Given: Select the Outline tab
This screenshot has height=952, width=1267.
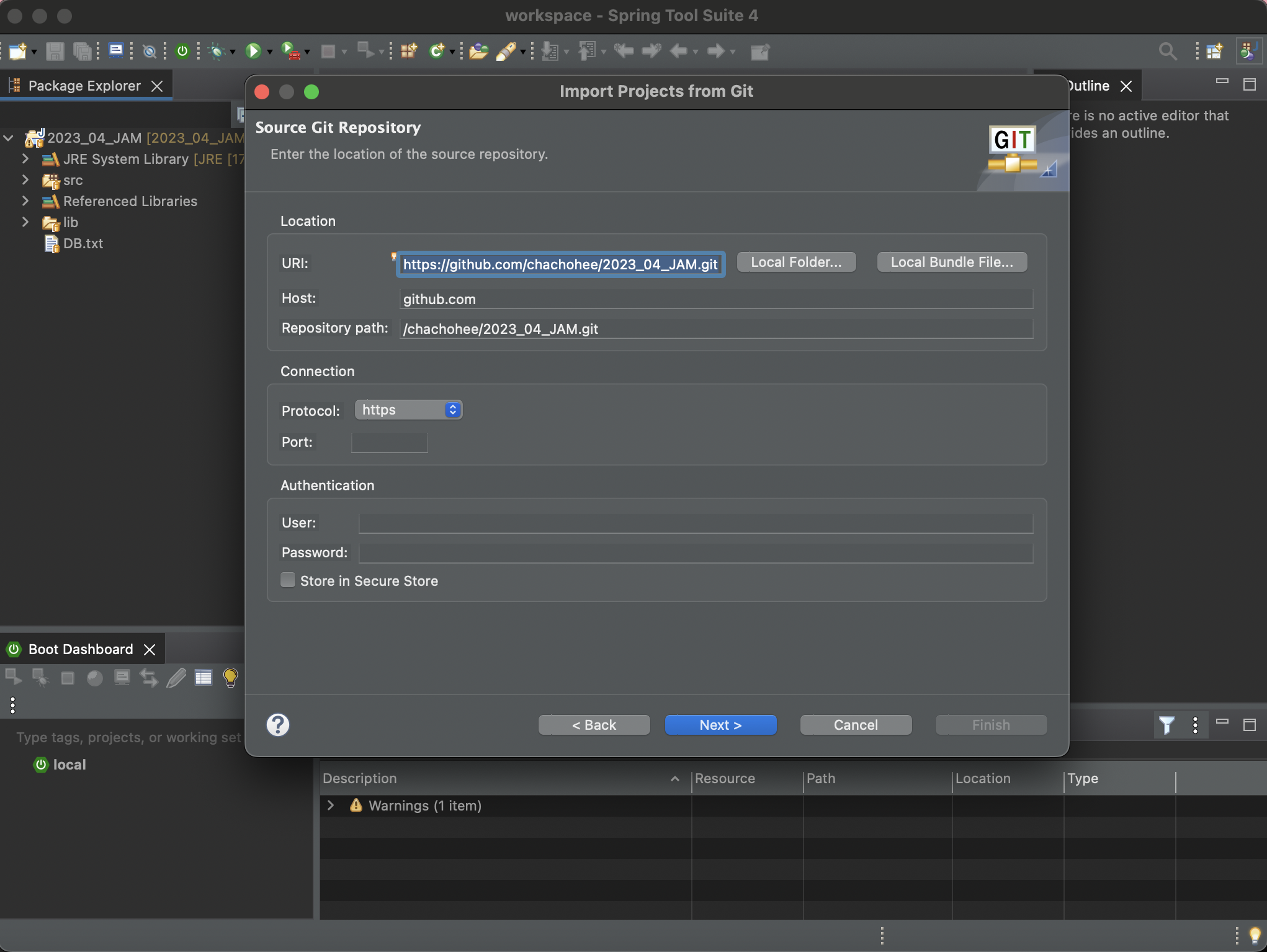Looking at the screenshot, I should click(1089, 86).
